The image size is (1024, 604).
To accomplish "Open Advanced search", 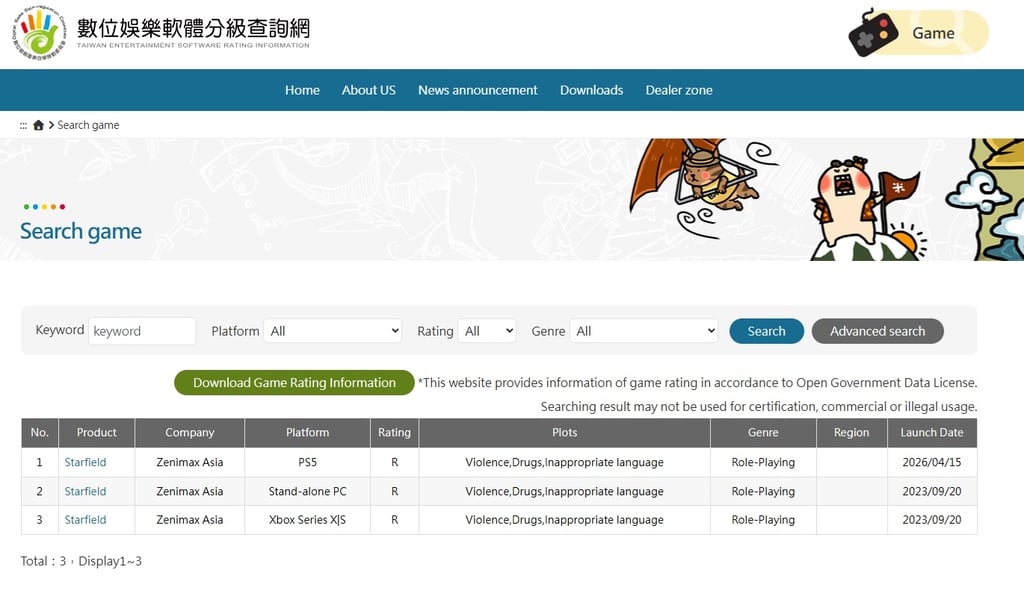I will pos(878,331).
